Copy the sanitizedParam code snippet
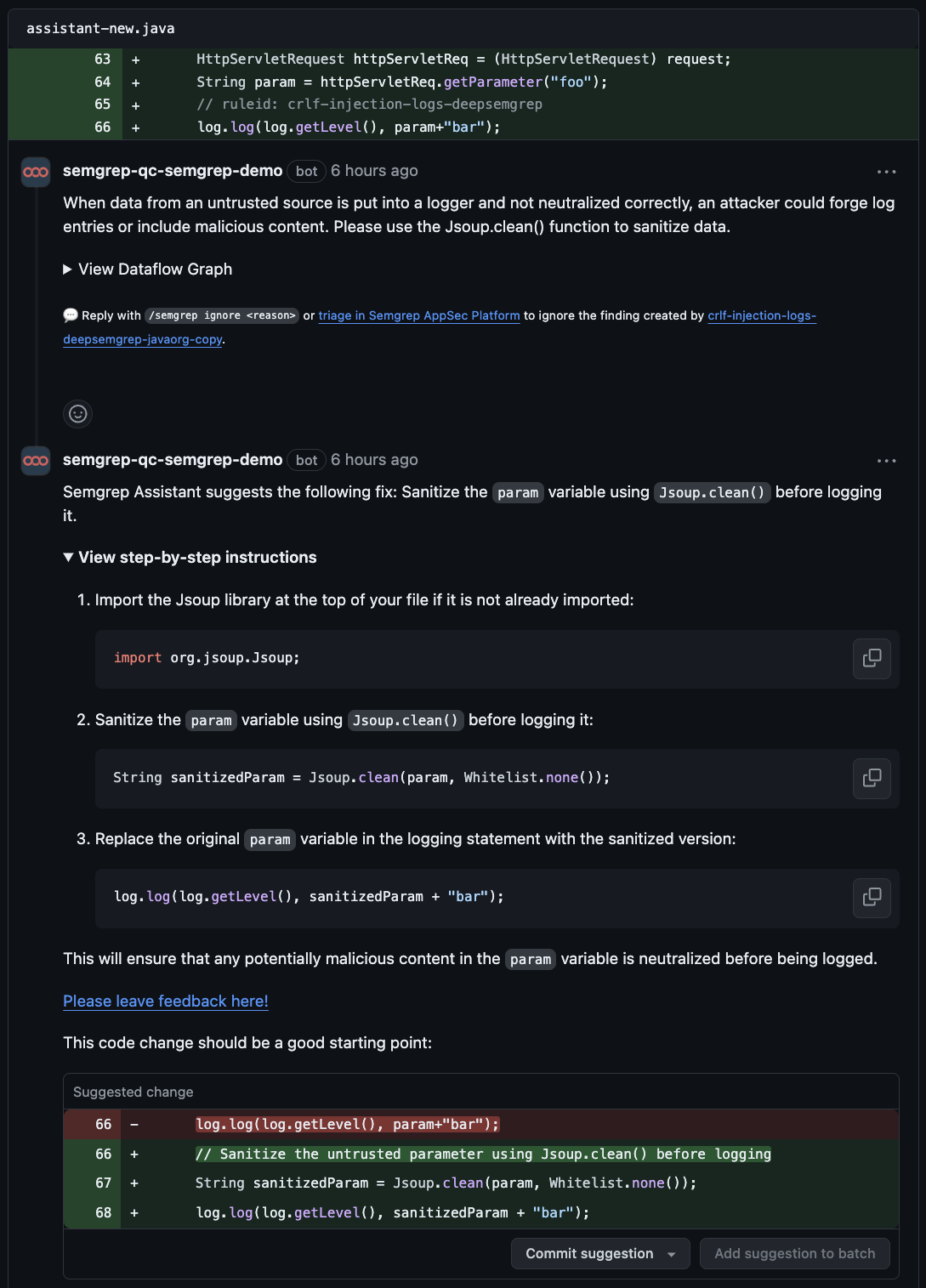 (x=872, y=778)
